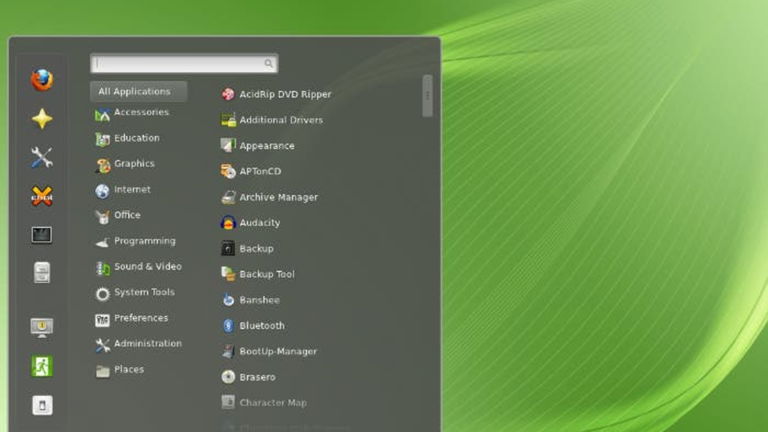Screen dimensions: 768x432
Task: Click the Appearance app icon
Action: click(228, 145)
